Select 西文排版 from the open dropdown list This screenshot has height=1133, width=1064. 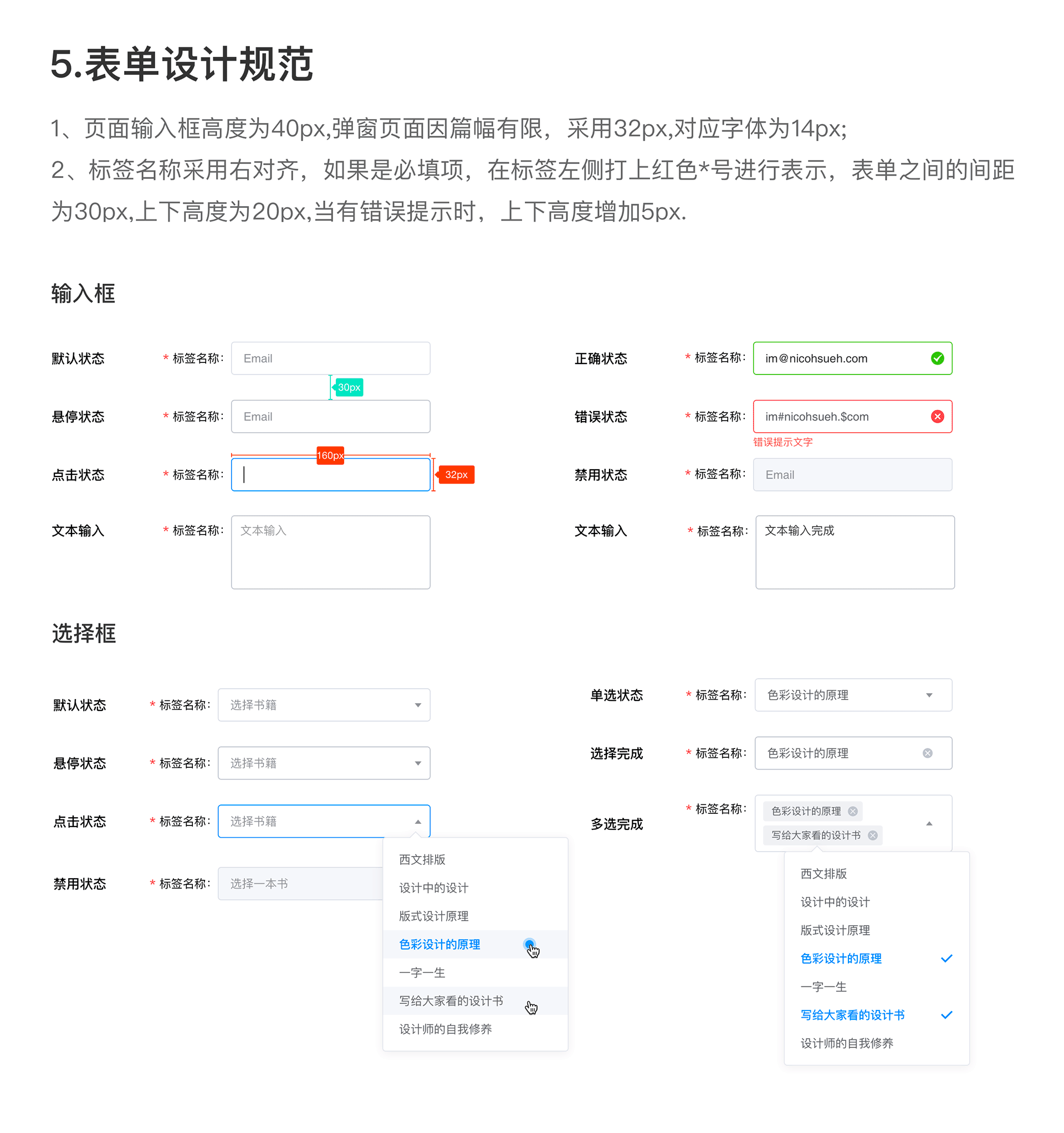[422, 860]
